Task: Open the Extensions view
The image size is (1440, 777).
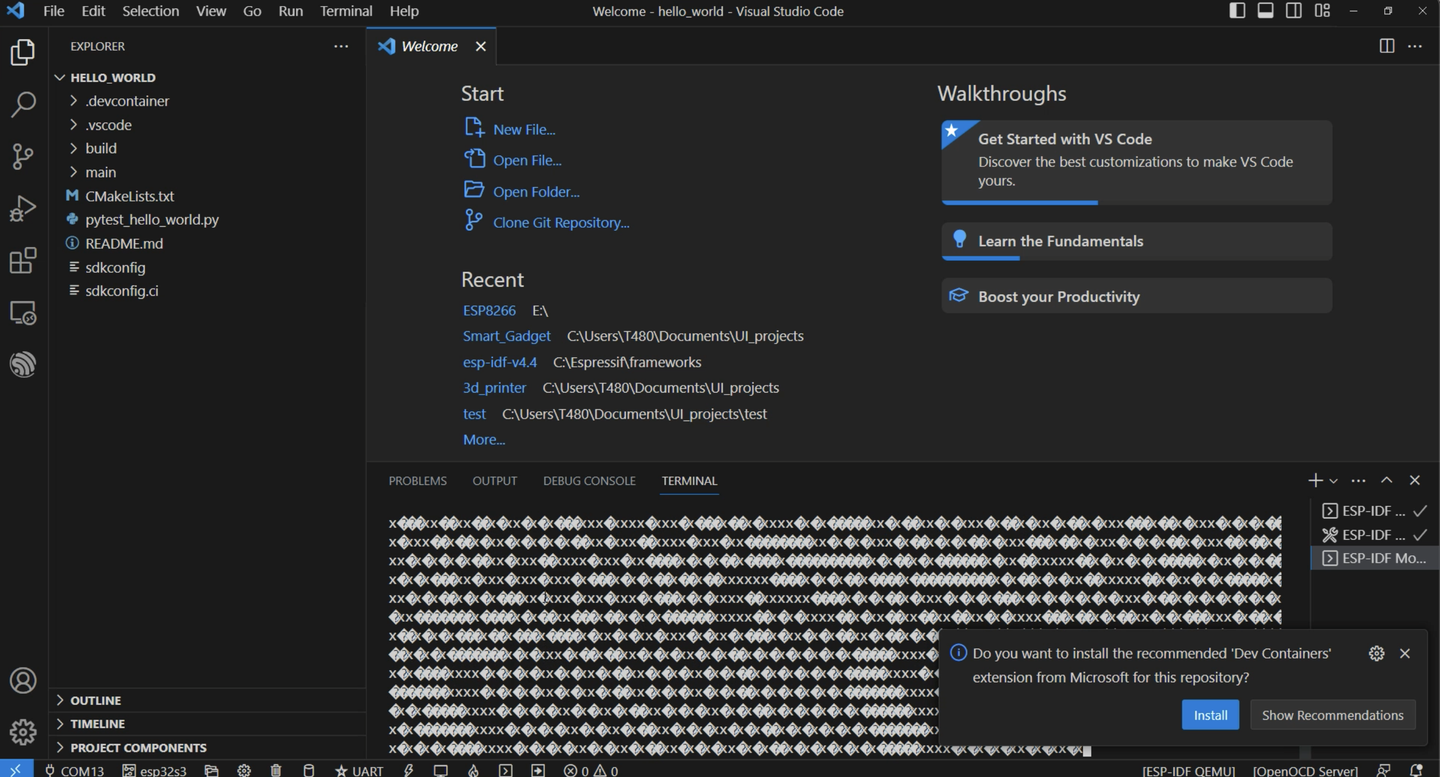Action: coord(22,261)
